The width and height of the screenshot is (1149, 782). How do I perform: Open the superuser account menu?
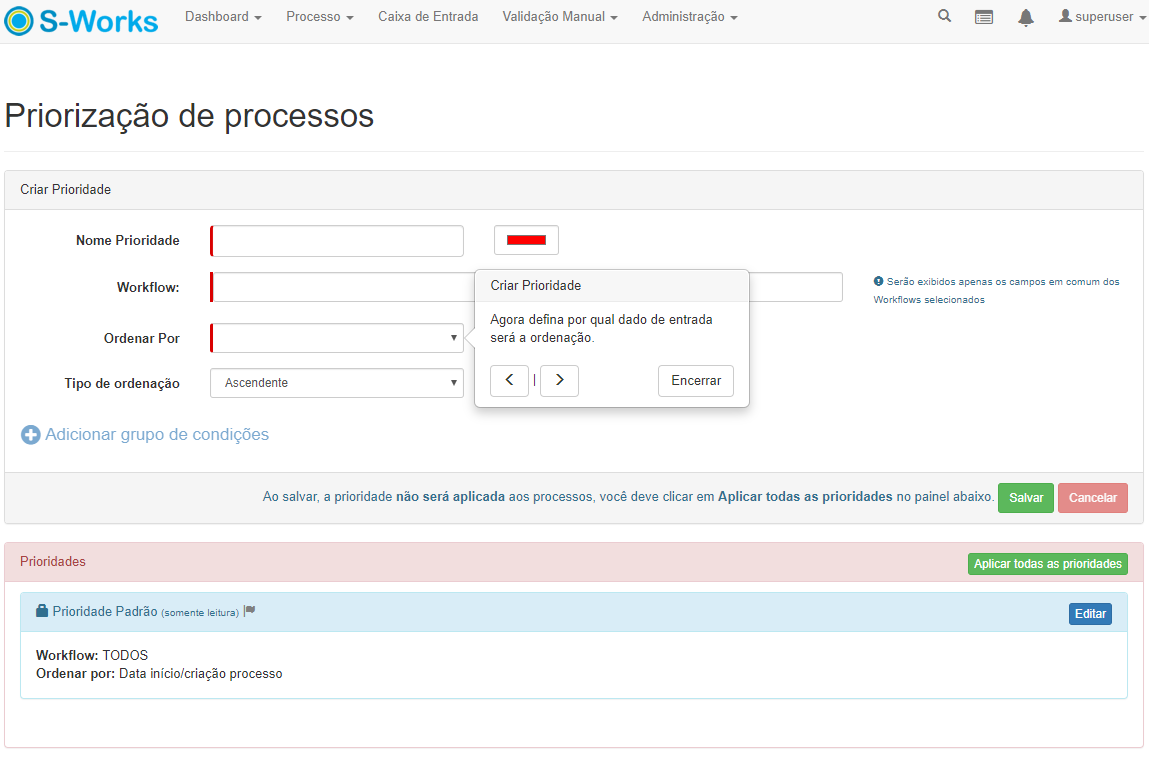[1102, 17]
